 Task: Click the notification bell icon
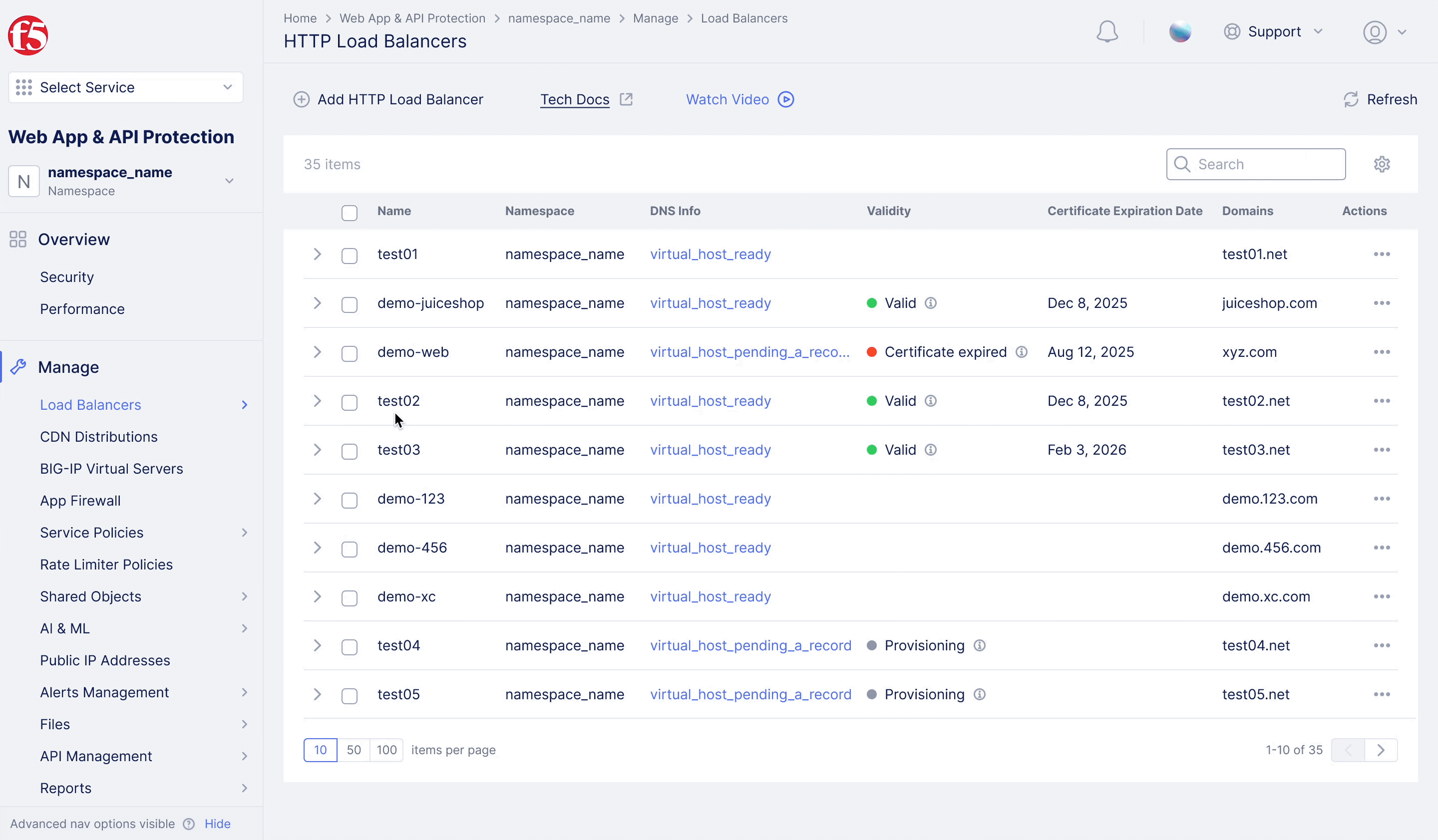pos(1106,32)
